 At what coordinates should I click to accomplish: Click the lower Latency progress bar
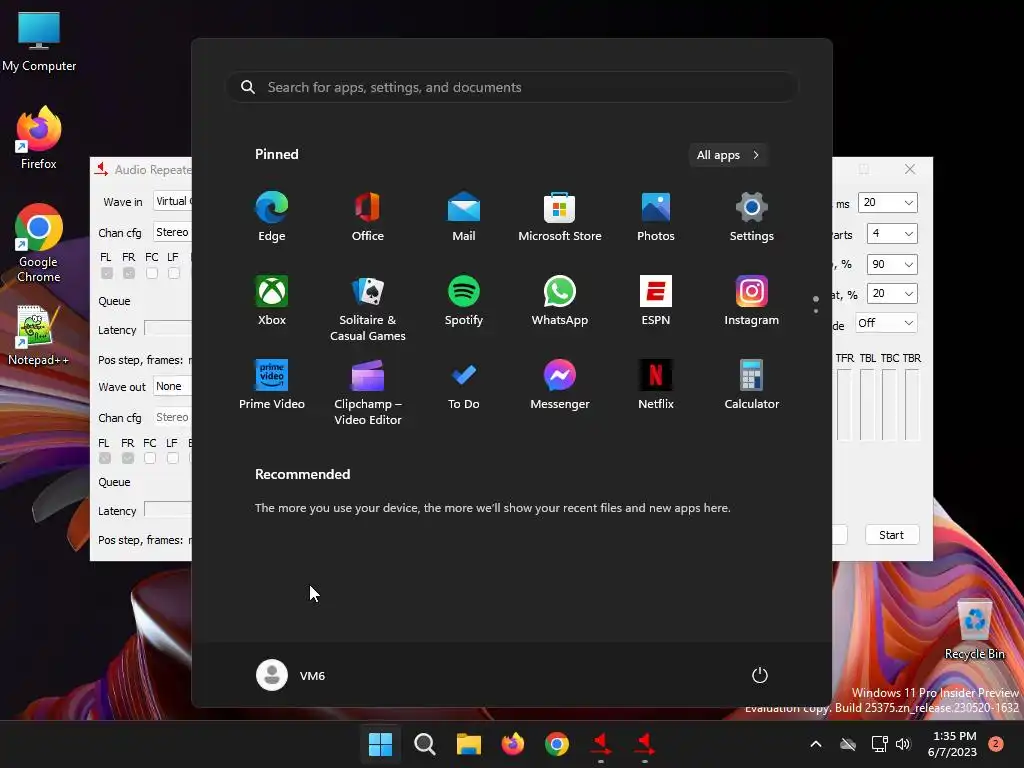[x=168, y=509]
